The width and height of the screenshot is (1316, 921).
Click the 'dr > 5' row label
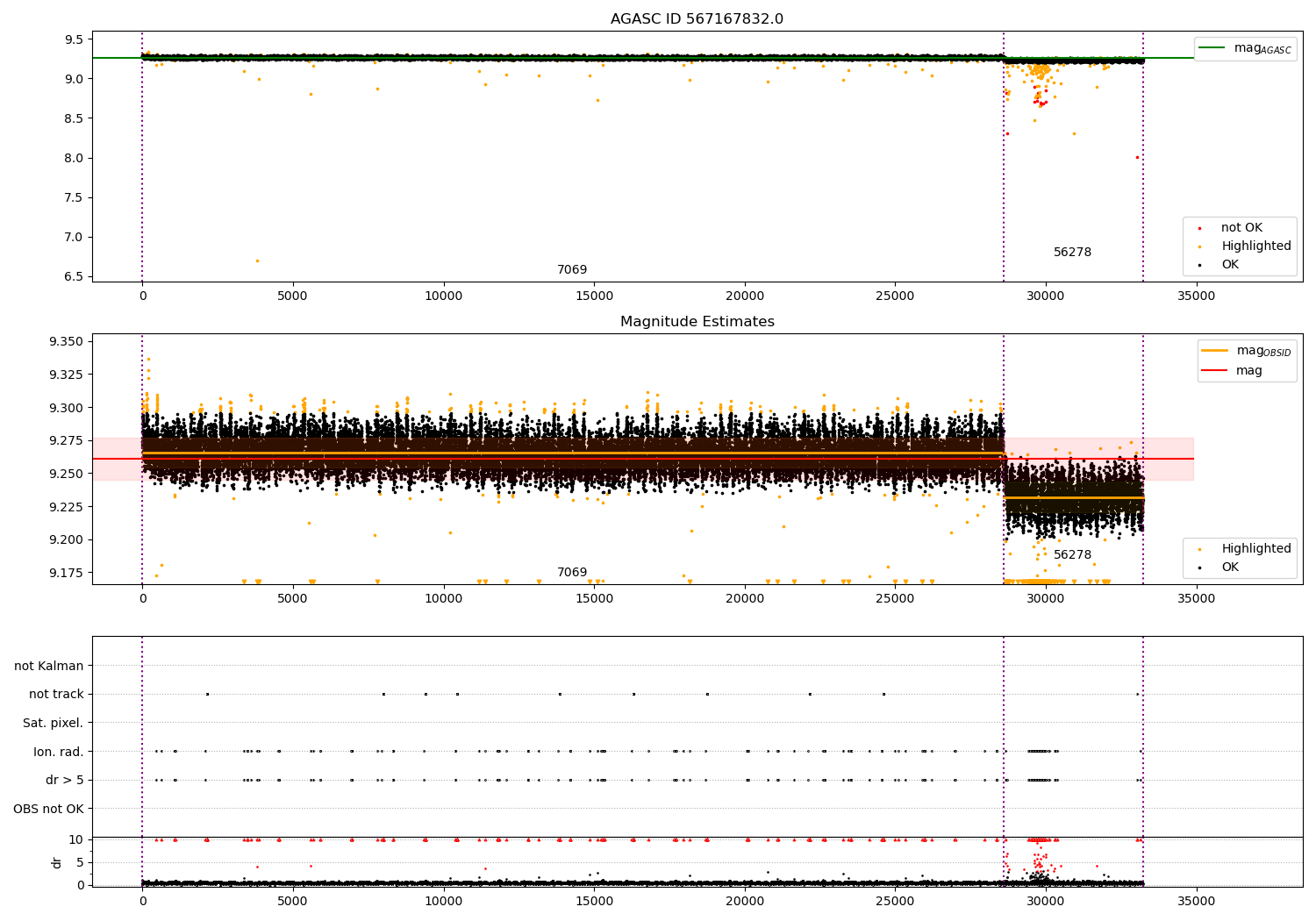(x=65, y=780)
